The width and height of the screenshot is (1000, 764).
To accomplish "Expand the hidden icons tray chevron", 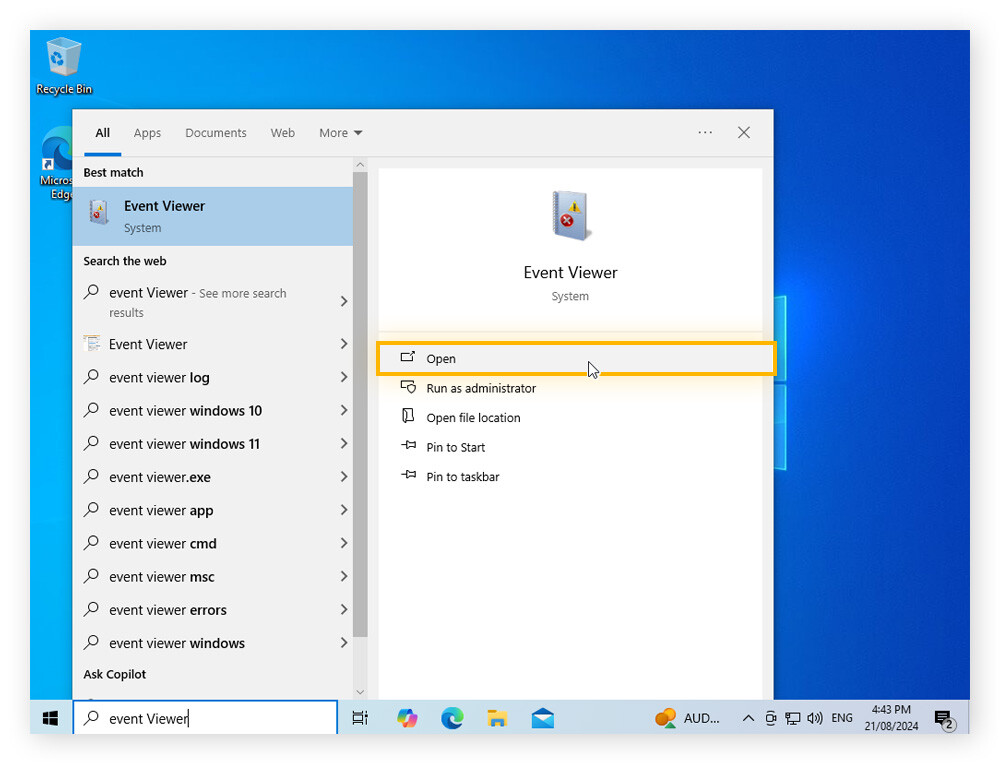I will pos(748,718).
